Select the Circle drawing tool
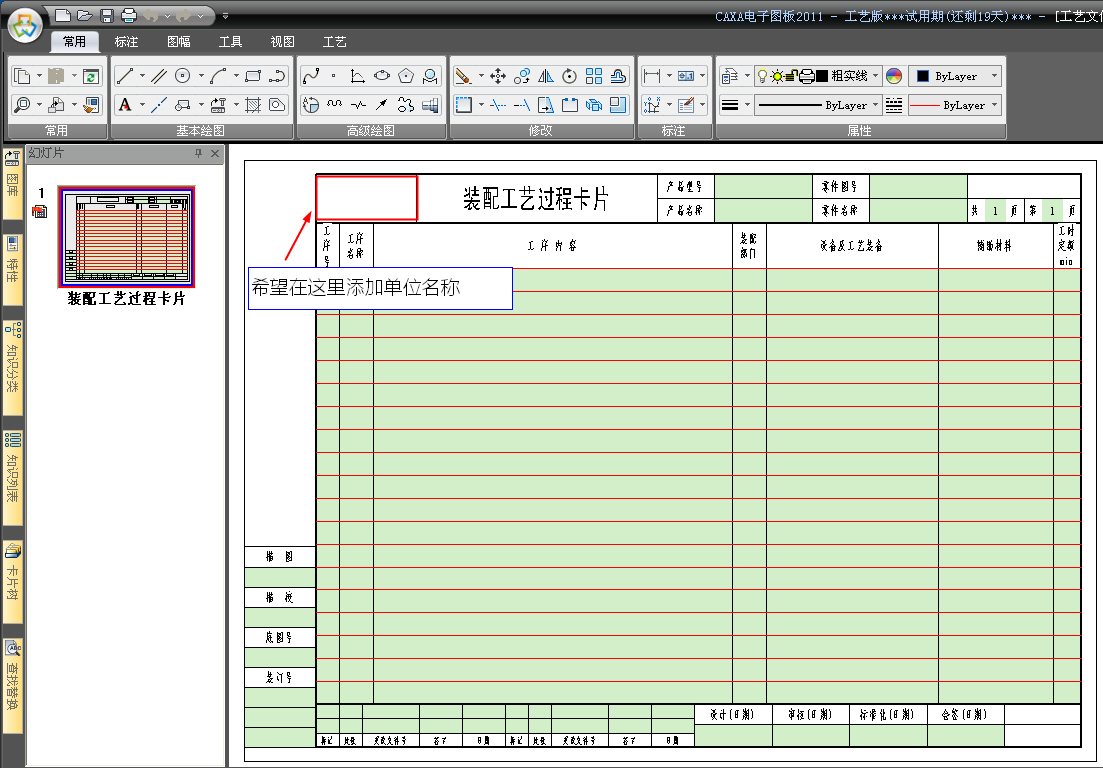This screenshot has height=768, width=1103. click(183, 76)
